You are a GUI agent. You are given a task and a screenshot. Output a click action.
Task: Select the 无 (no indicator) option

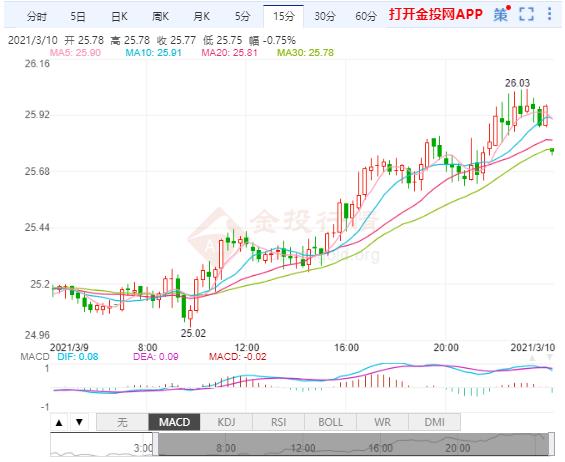point(123,422)
